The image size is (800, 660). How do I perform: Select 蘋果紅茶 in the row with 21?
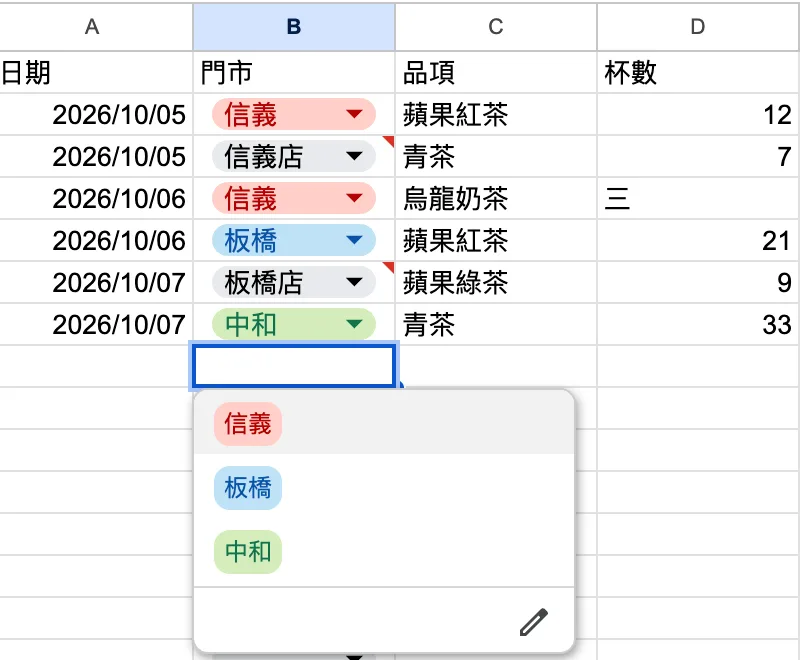point(496,240)
